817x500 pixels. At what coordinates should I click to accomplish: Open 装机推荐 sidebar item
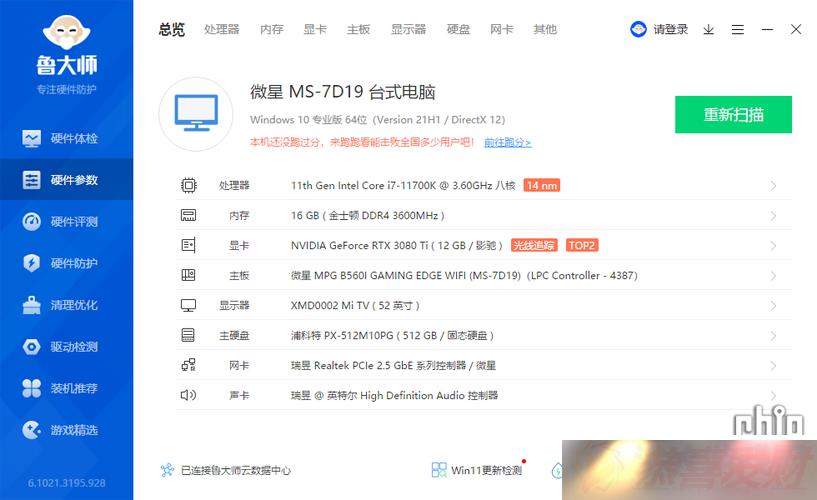pyautogui.click(x=66, y=388)
